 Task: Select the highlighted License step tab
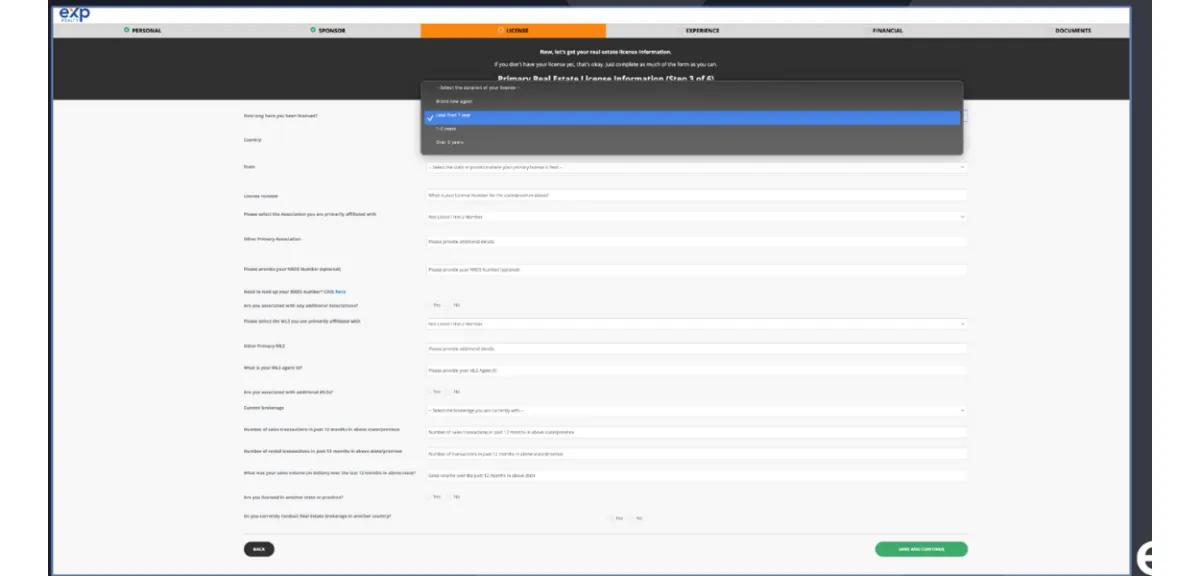(x=513, y=31)
